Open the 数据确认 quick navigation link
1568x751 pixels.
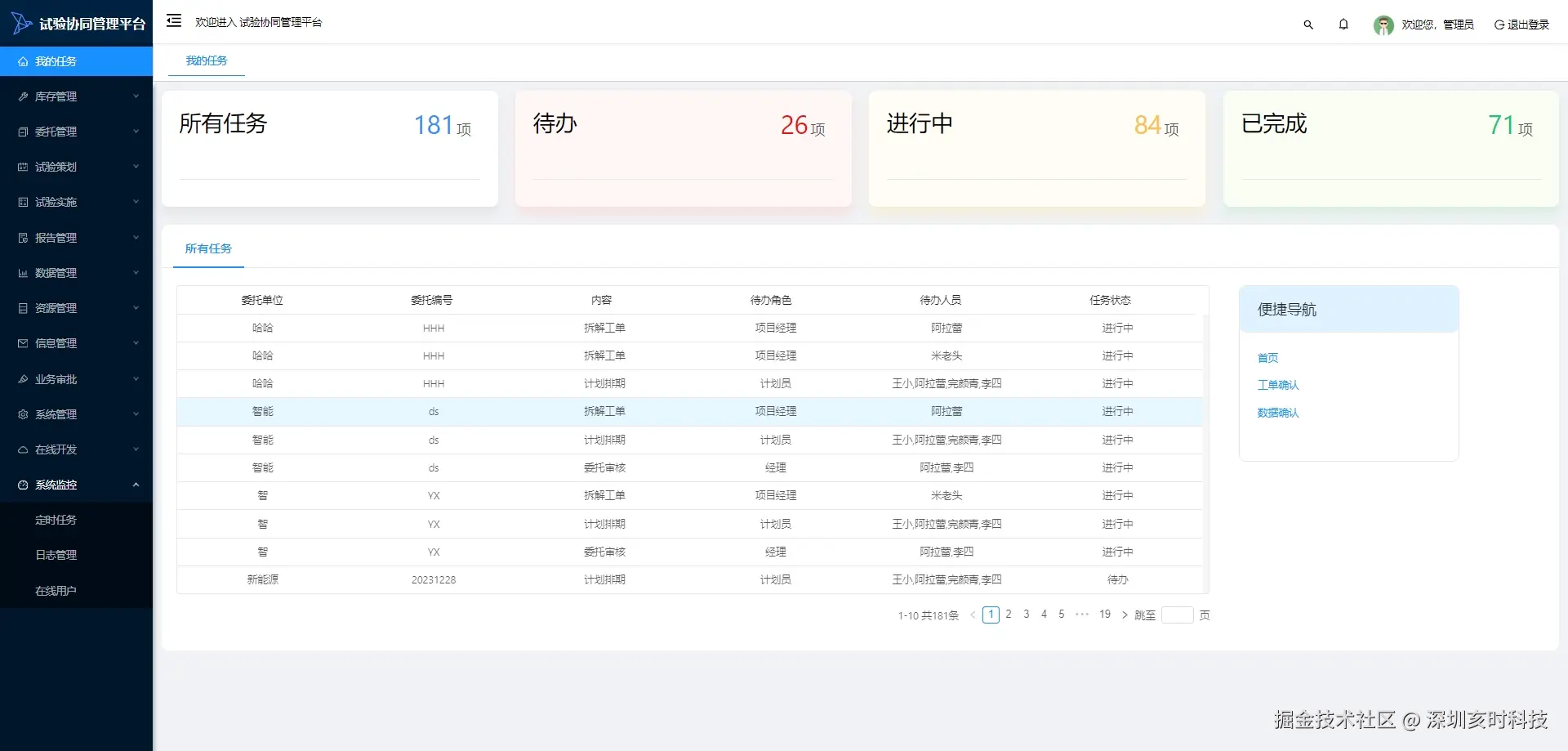(1278, 413)
